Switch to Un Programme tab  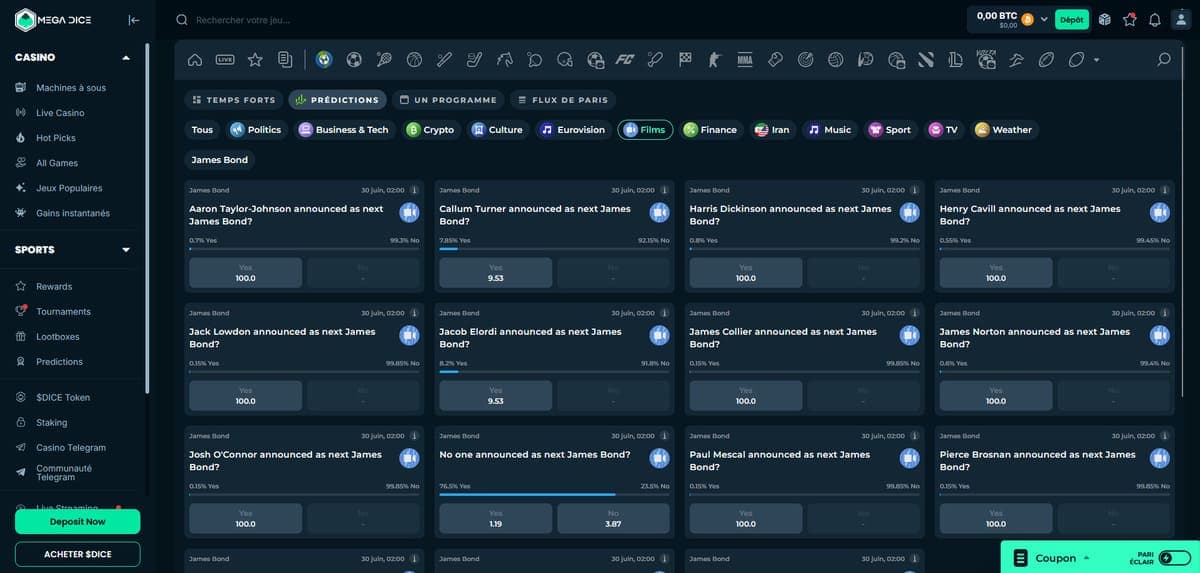[448, 100]
